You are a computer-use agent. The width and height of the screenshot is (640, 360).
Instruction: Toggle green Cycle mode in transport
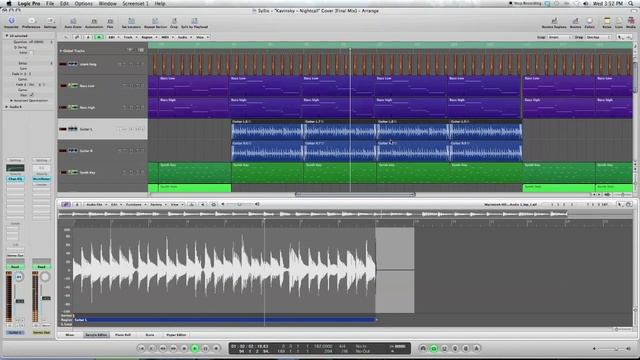(433, 348)
